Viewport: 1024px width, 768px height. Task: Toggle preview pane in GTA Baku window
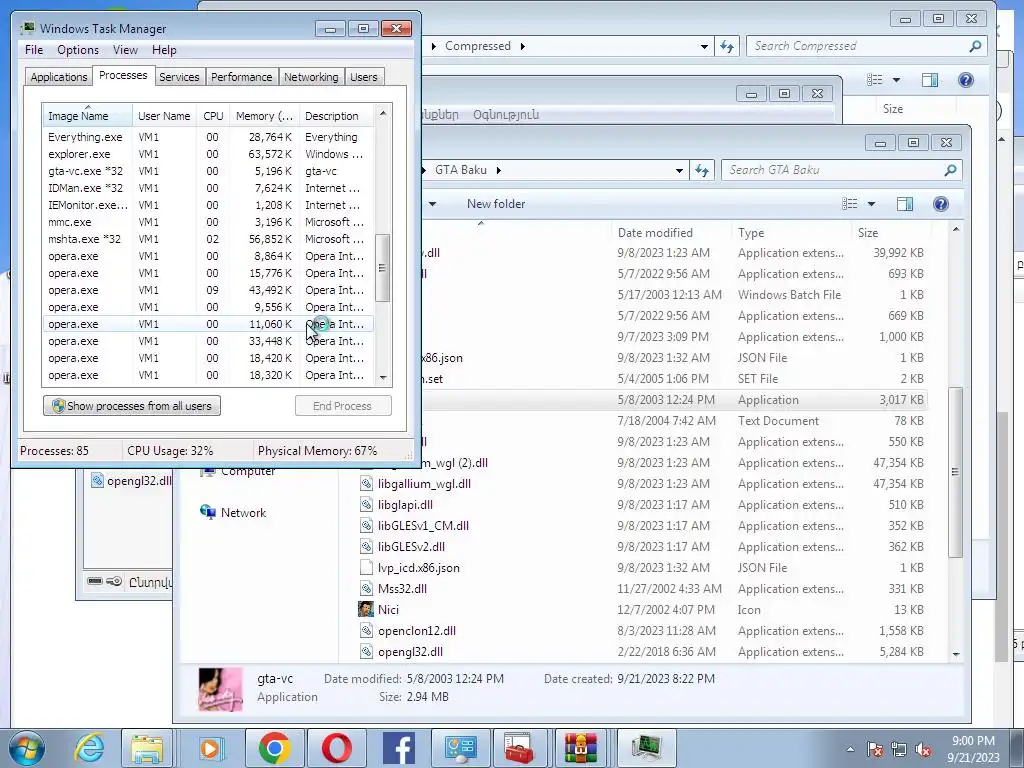(x=904, y=204)
